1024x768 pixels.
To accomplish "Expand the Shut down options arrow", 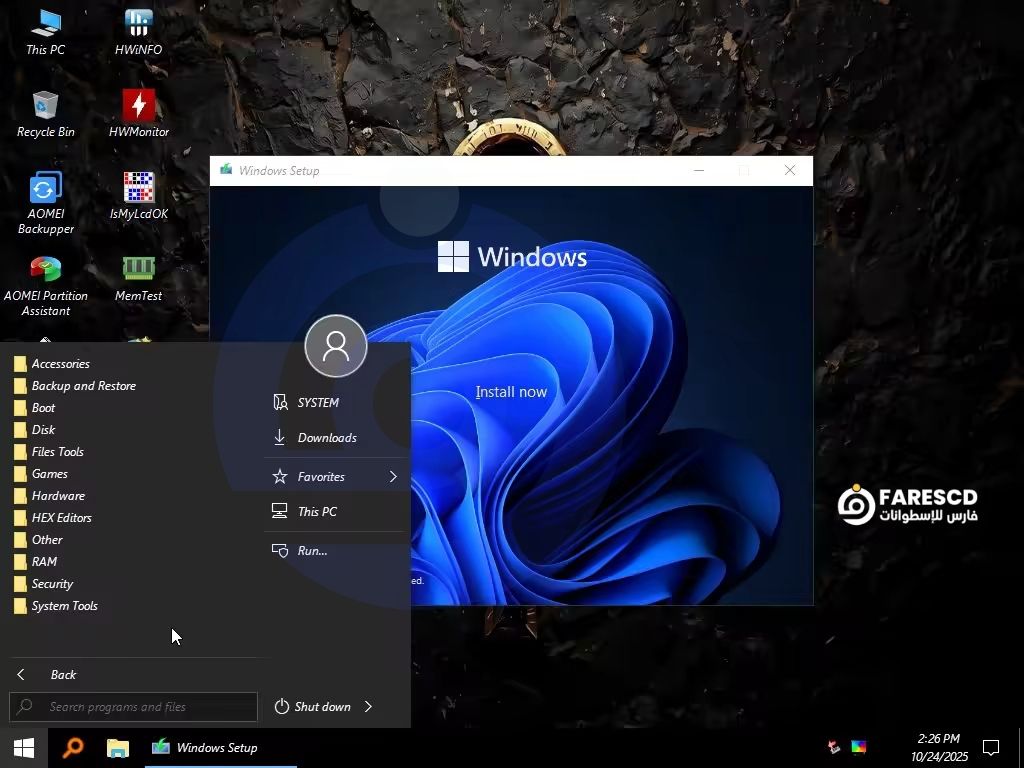I will tap(368, 707).
